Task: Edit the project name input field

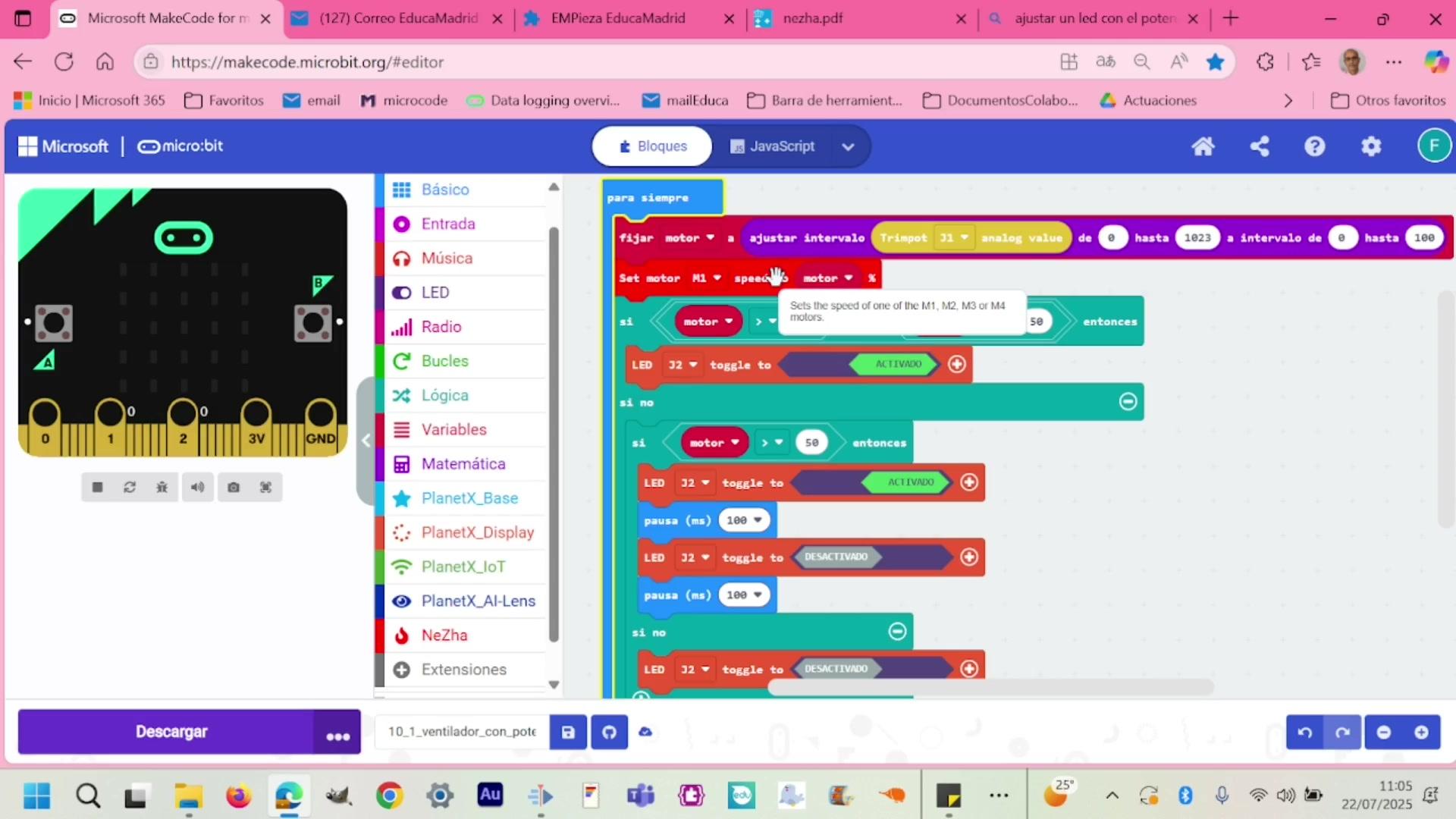Action: point(461,732)
